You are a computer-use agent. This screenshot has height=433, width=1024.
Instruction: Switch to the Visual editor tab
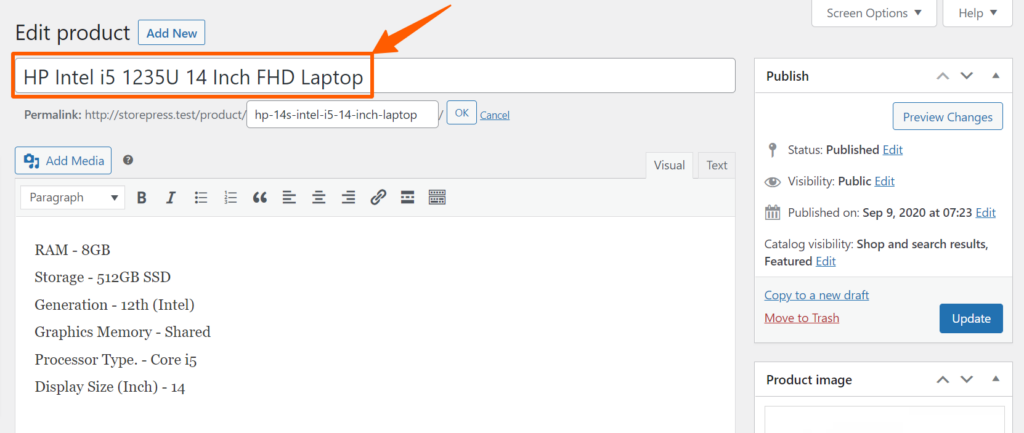tap(669, 165)
